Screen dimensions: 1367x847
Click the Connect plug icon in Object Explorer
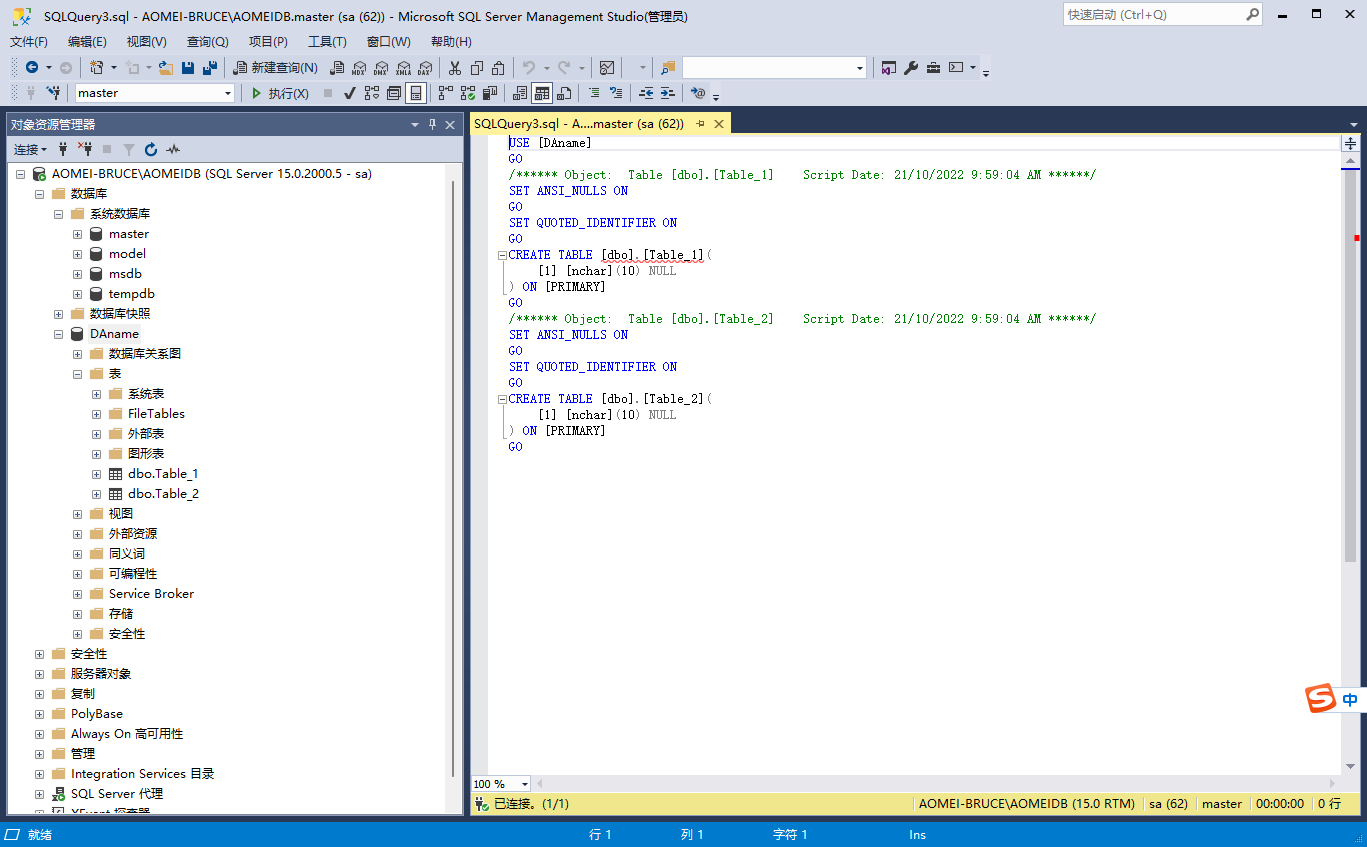click(63, 149)
